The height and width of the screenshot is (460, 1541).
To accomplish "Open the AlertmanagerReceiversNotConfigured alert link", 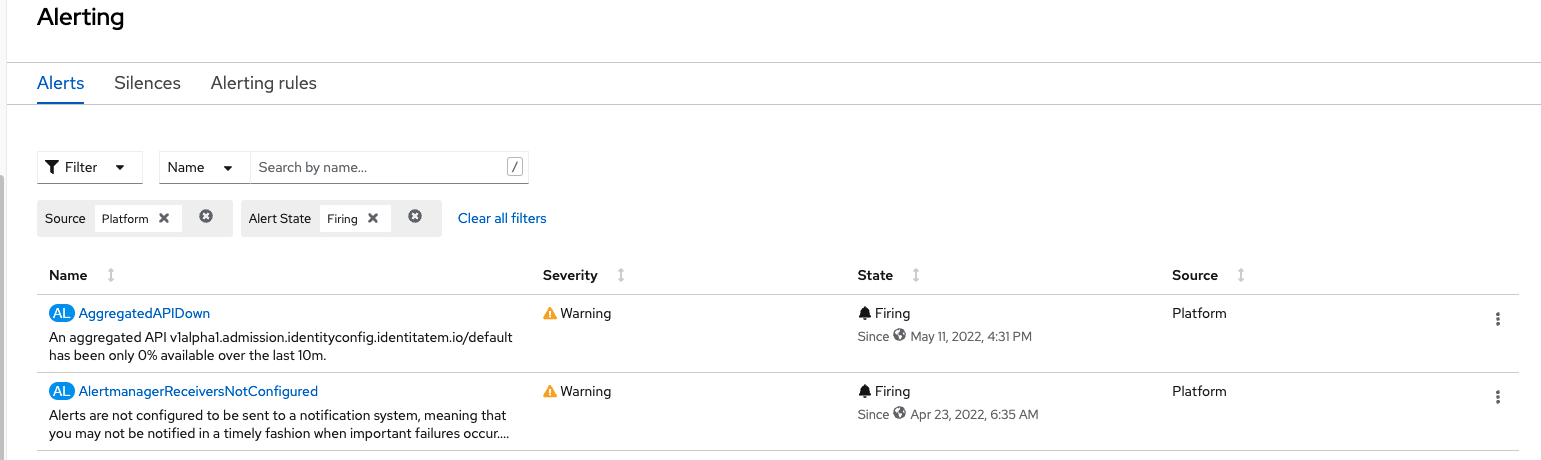I will pos(198,391).
